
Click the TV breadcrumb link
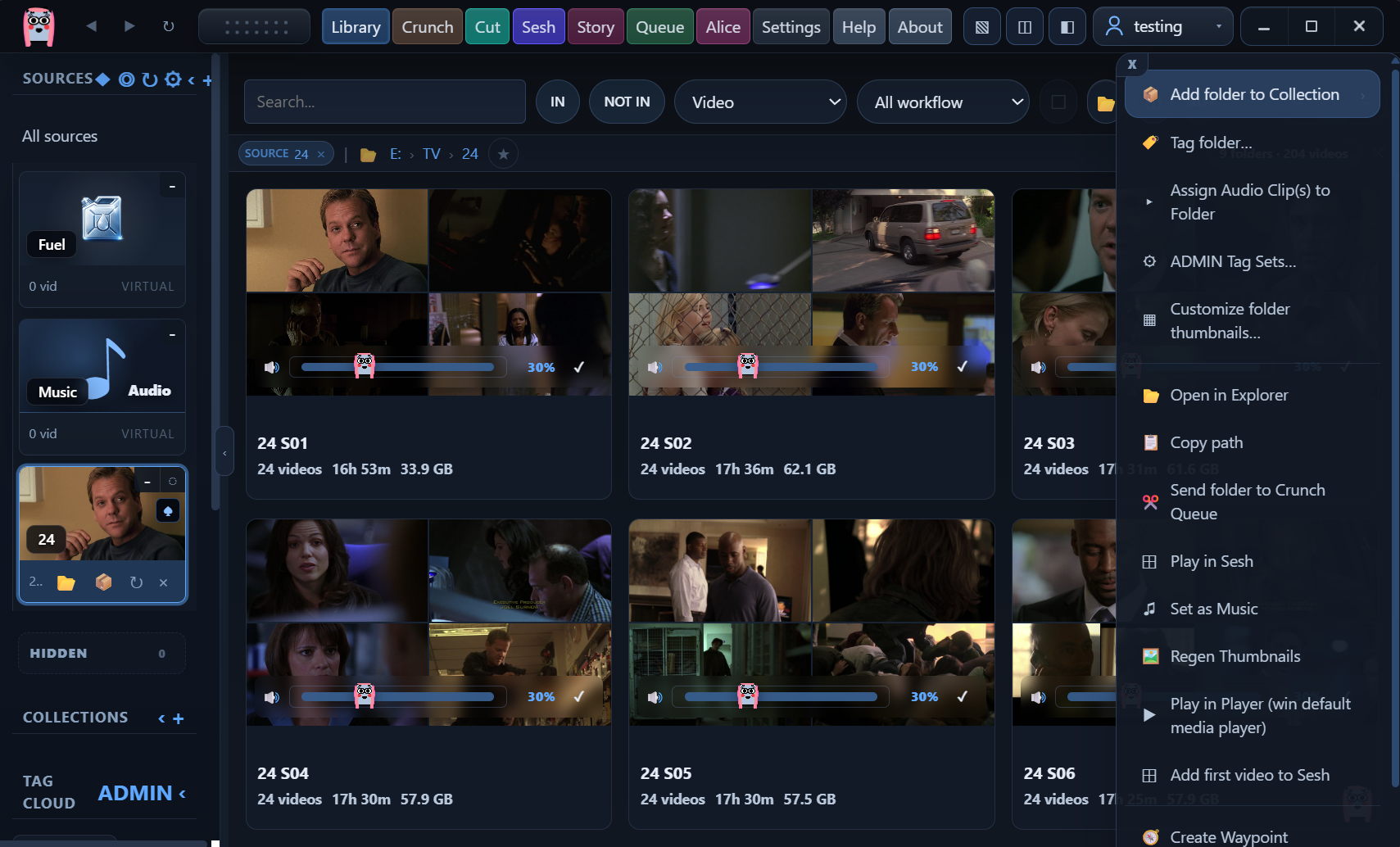[x=432, y=154]
